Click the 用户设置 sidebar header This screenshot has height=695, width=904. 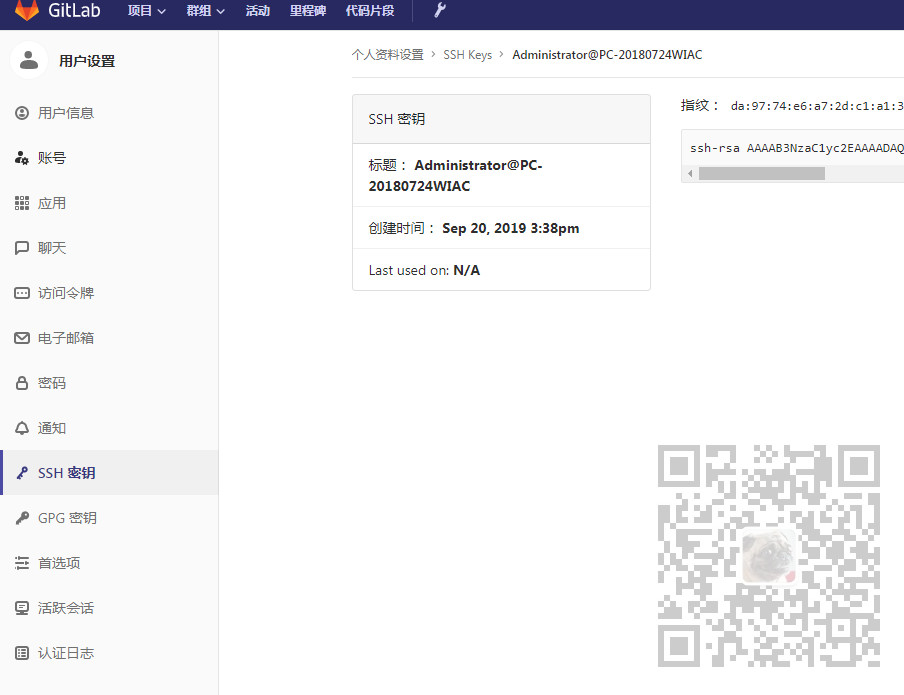(87, 61)
